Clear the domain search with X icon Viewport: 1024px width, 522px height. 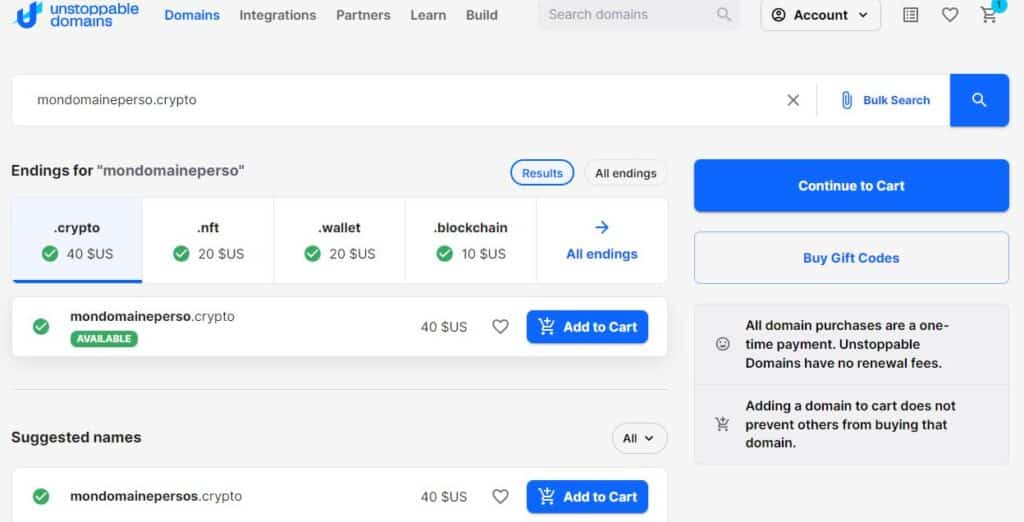click(x=793, y=100)
